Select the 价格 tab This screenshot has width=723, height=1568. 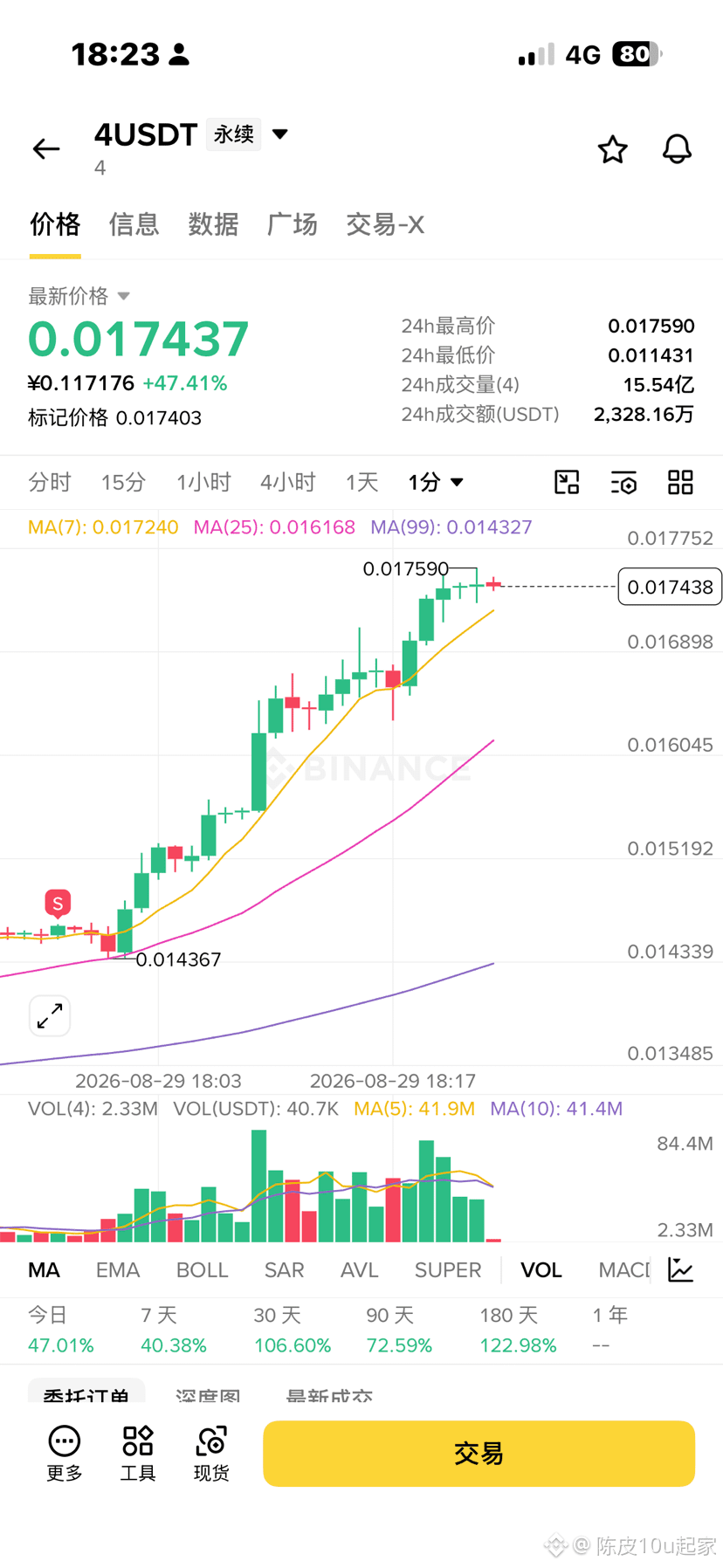click(x=55, y=224)
